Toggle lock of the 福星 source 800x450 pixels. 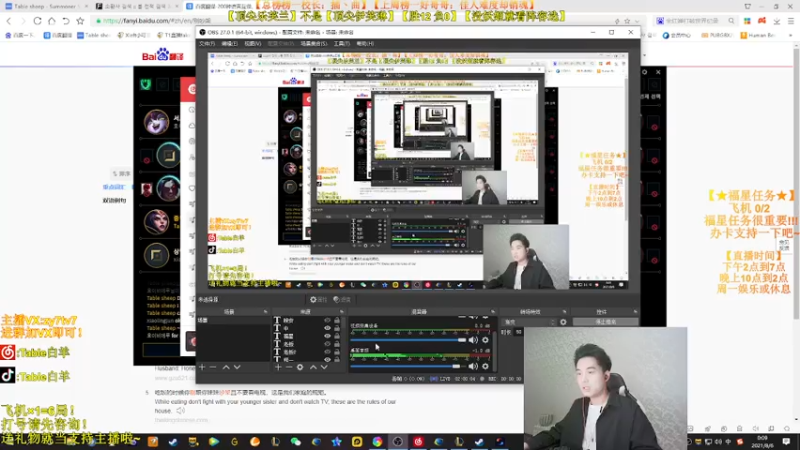point(337,336)
